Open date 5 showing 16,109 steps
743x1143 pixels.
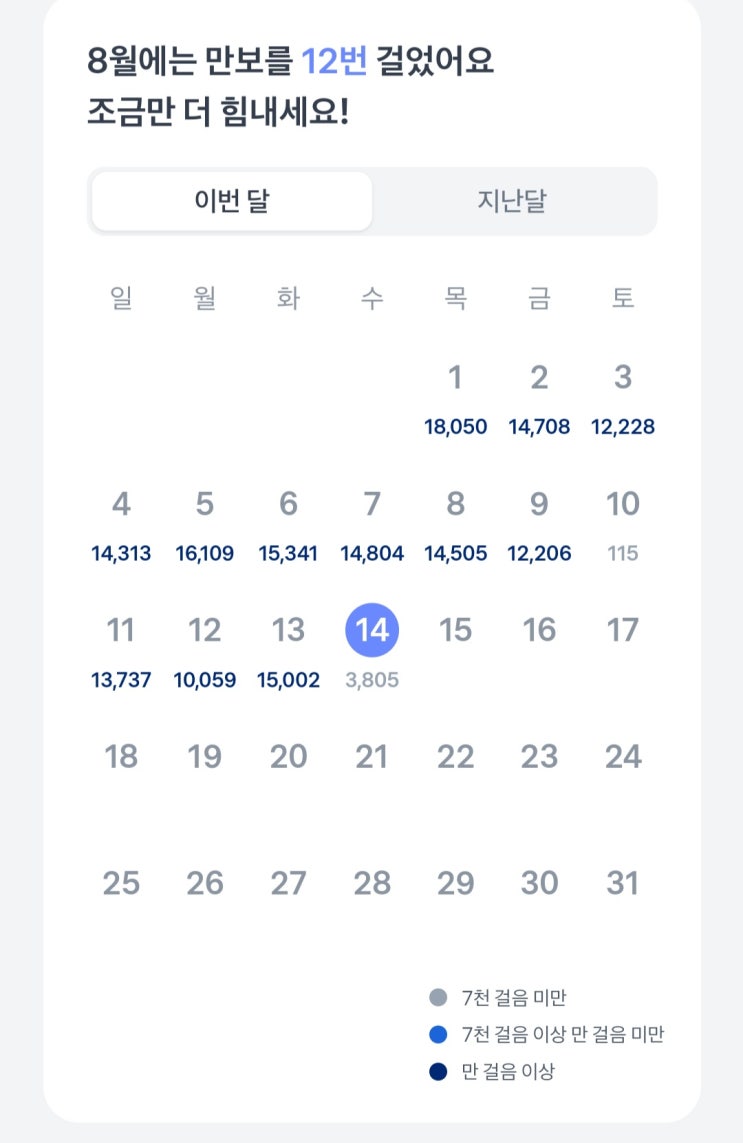pos(205,505)
